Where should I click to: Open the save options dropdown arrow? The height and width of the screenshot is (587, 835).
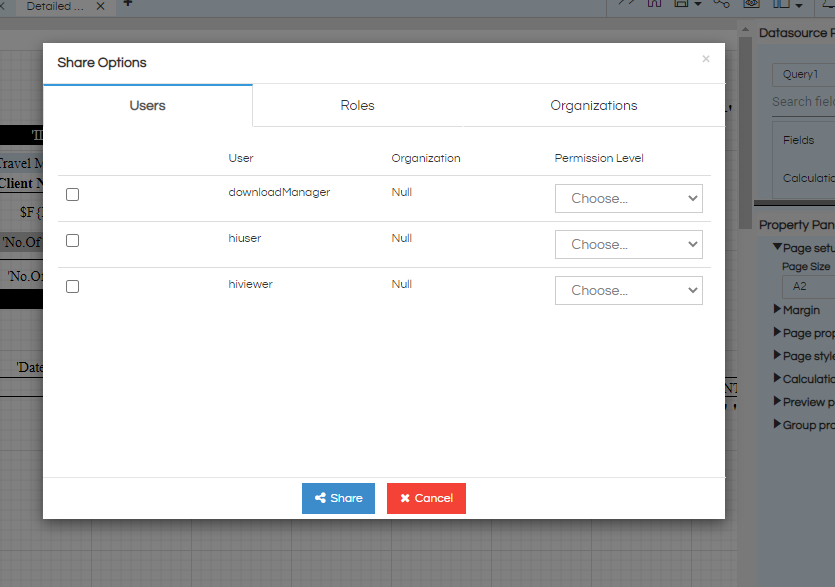tap(698, 5)
